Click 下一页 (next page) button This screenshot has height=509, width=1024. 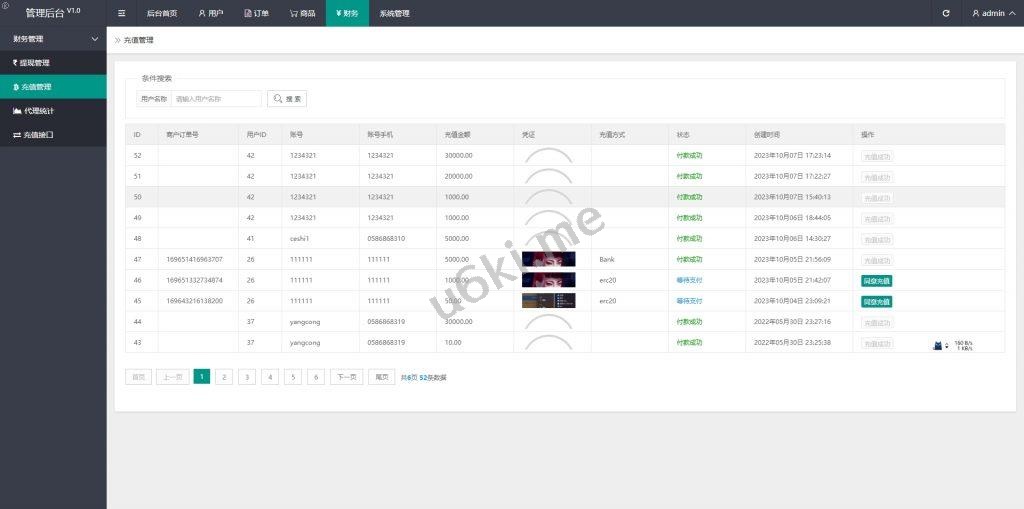[346, 377]
